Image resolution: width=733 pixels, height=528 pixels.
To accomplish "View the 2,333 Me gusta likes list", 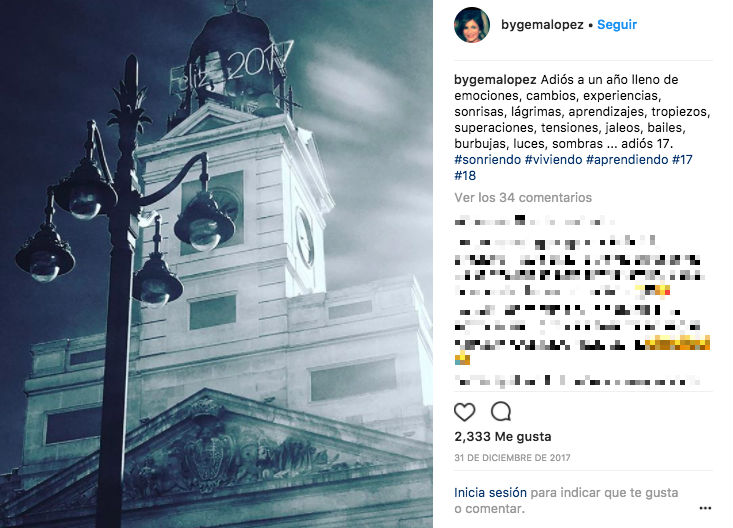I will [503, 436].
